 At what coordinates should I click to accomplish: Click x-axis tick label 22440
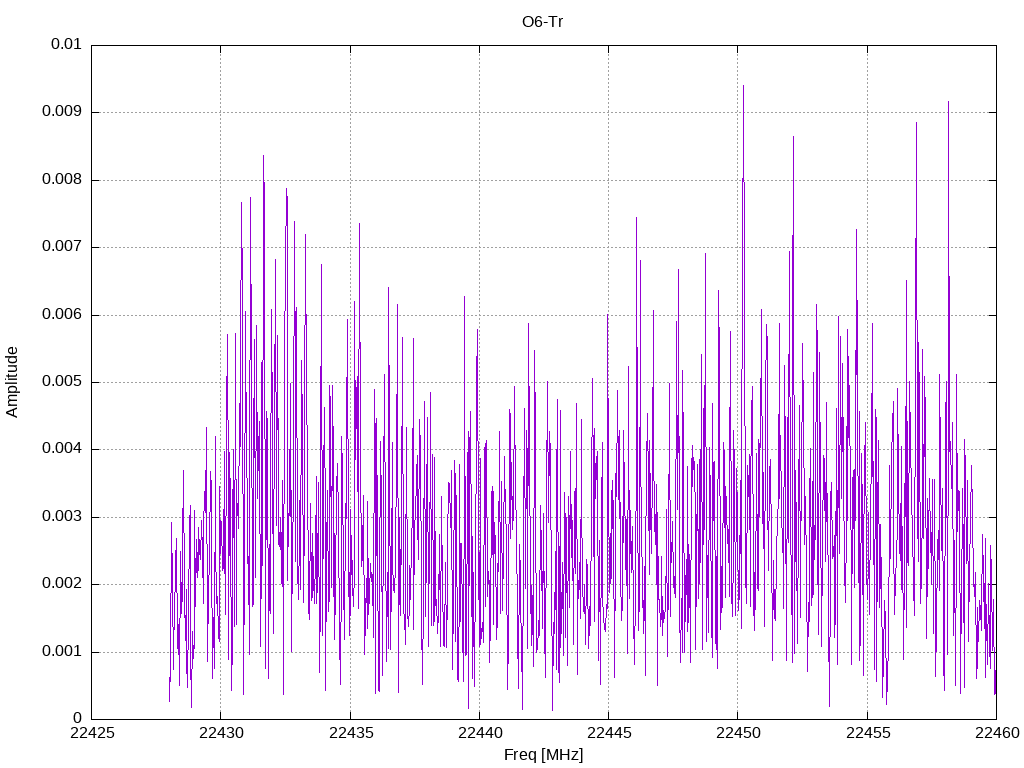[480, 733]
